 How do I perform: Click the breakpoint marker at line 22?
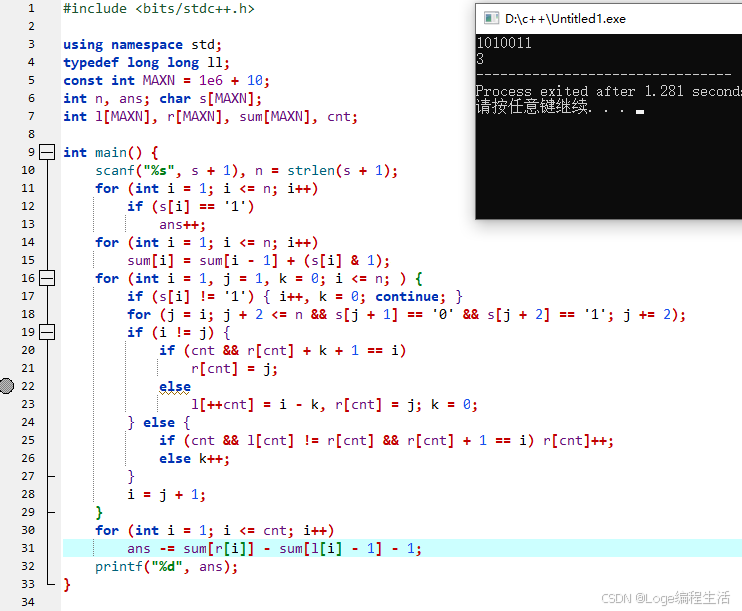[x=7, y=386]
